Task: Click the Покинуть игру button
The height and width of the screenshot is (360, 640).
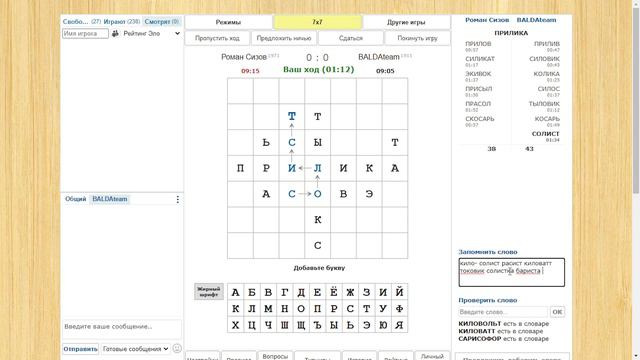Action: tap(417, 38)
